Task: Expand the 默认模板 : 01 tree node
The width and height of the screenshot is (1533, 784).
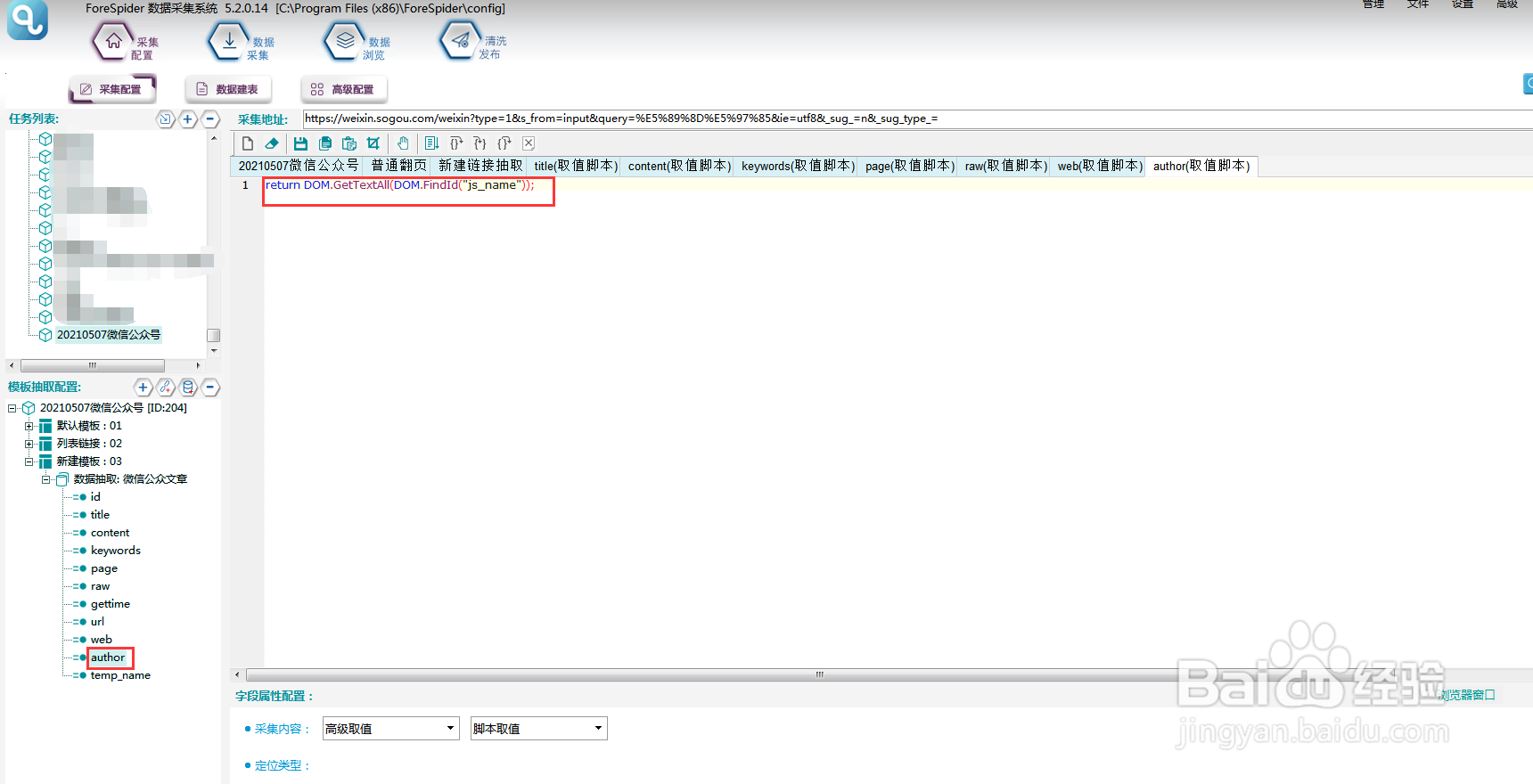Action: pyautogui.click(x=29, y=426)
